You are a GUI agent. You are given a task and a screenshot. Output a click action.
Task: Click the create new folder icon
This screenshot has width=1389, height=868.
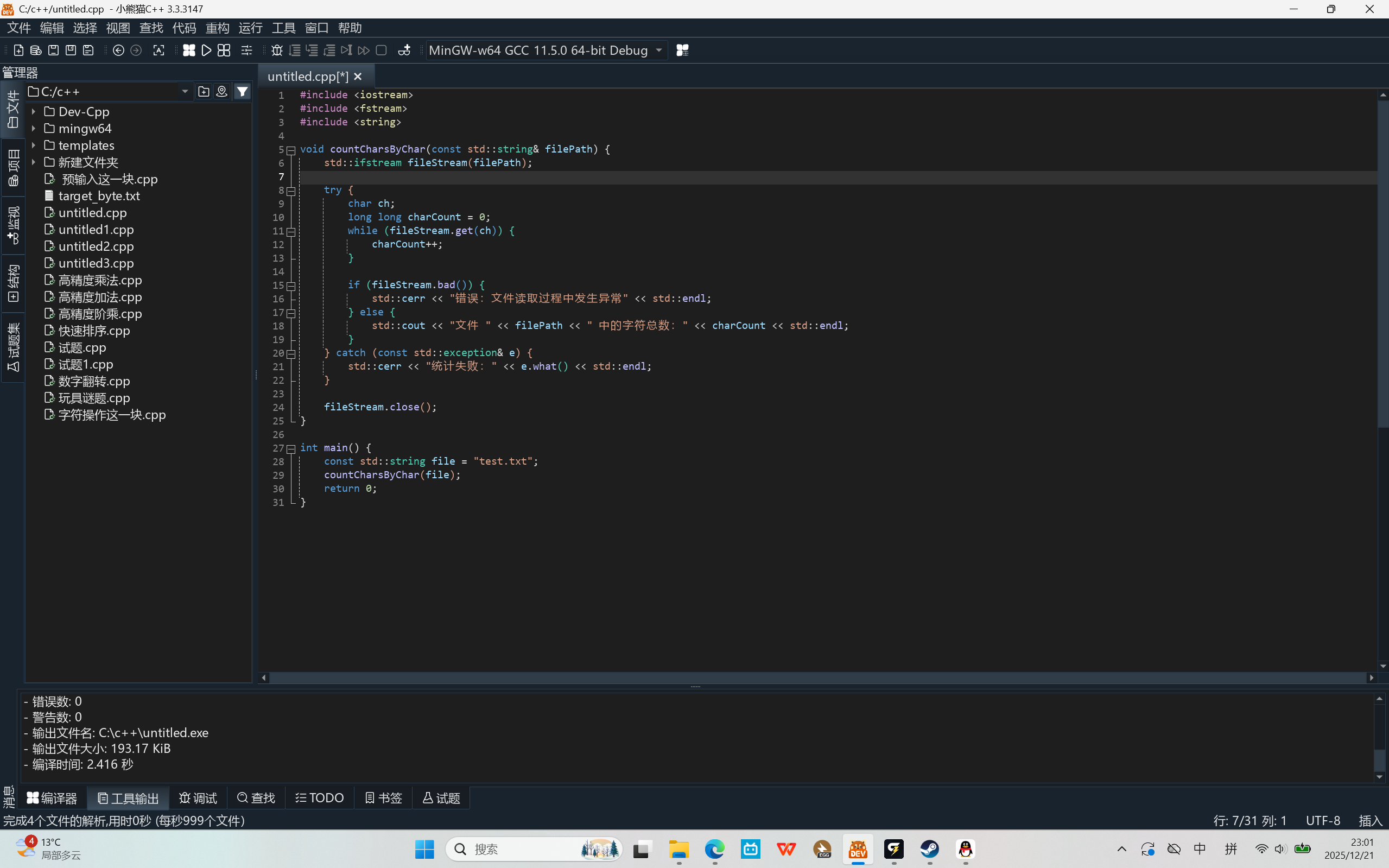pyautogui.click(x=203, y=91)
